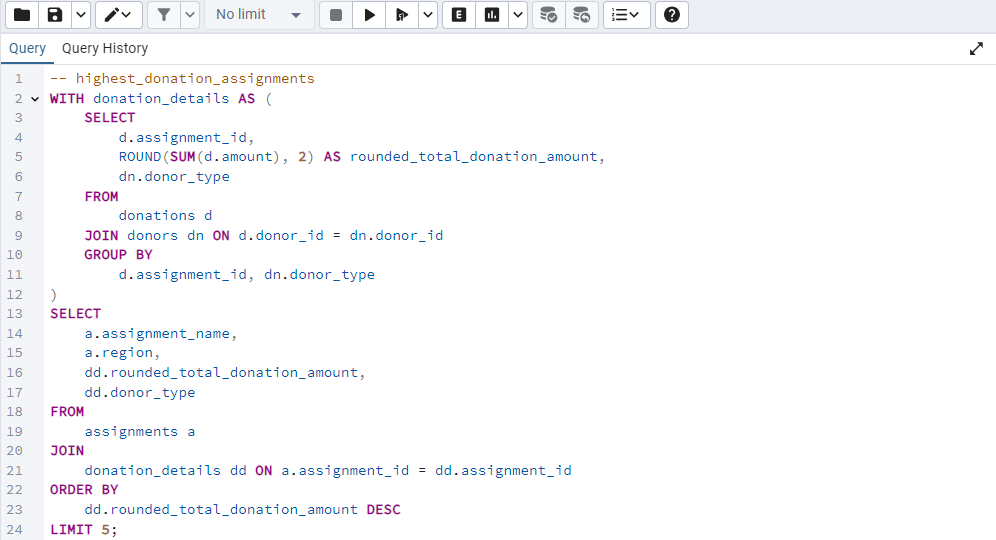Screen dimensions: 996x540
Task: Stop the running query
Action: pos(336,15)
